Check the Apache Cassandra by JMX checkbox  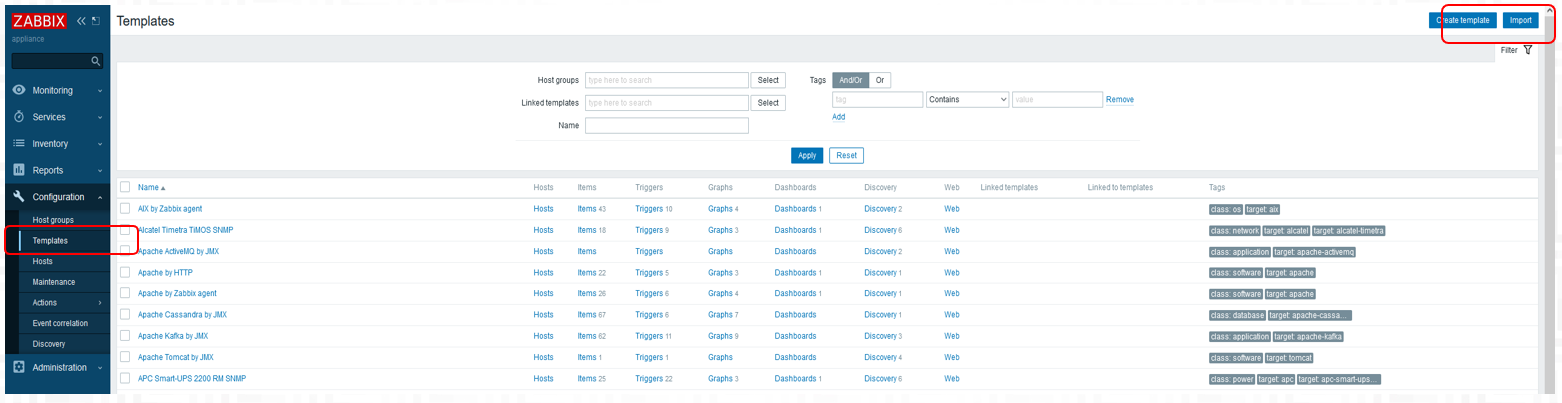tap(125, 315)
